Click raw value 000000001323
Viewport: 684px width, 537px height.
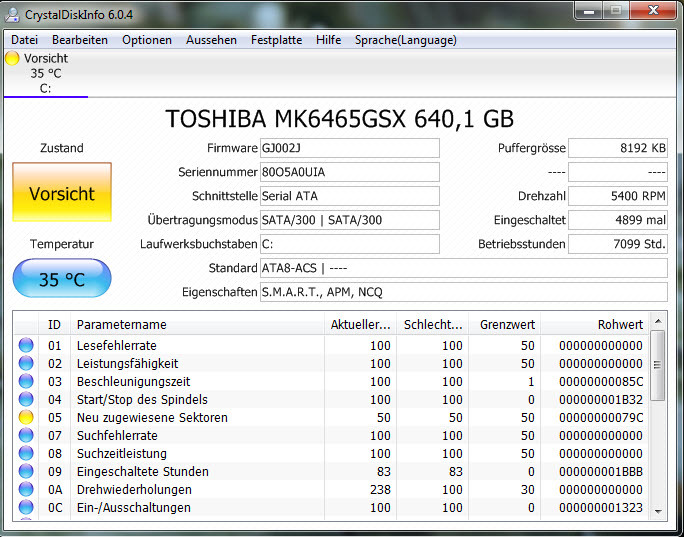(x=601, y=508)
